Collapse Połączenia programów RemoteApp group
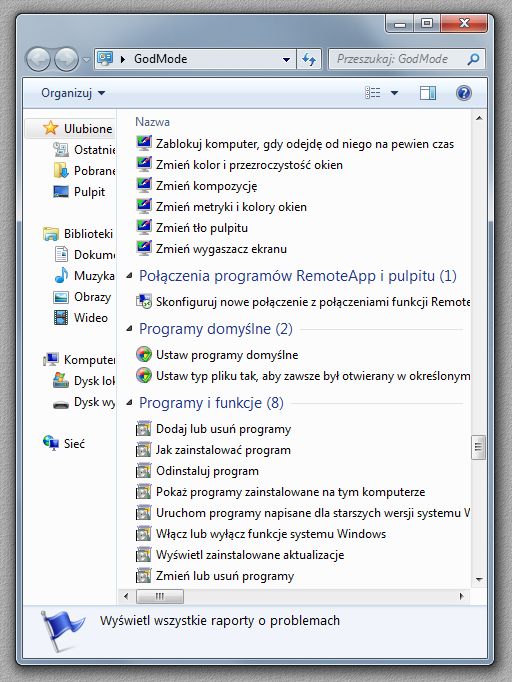Image resolution: width=512 pixels, height=682 pixels. pyautogui.click(x=129, y=276)
